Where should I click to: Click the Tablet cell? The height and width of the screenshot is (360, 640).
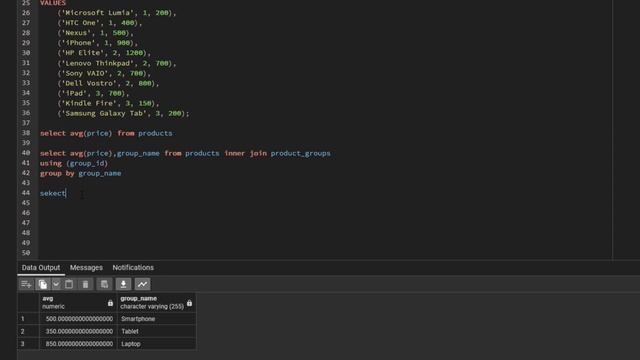157,331
